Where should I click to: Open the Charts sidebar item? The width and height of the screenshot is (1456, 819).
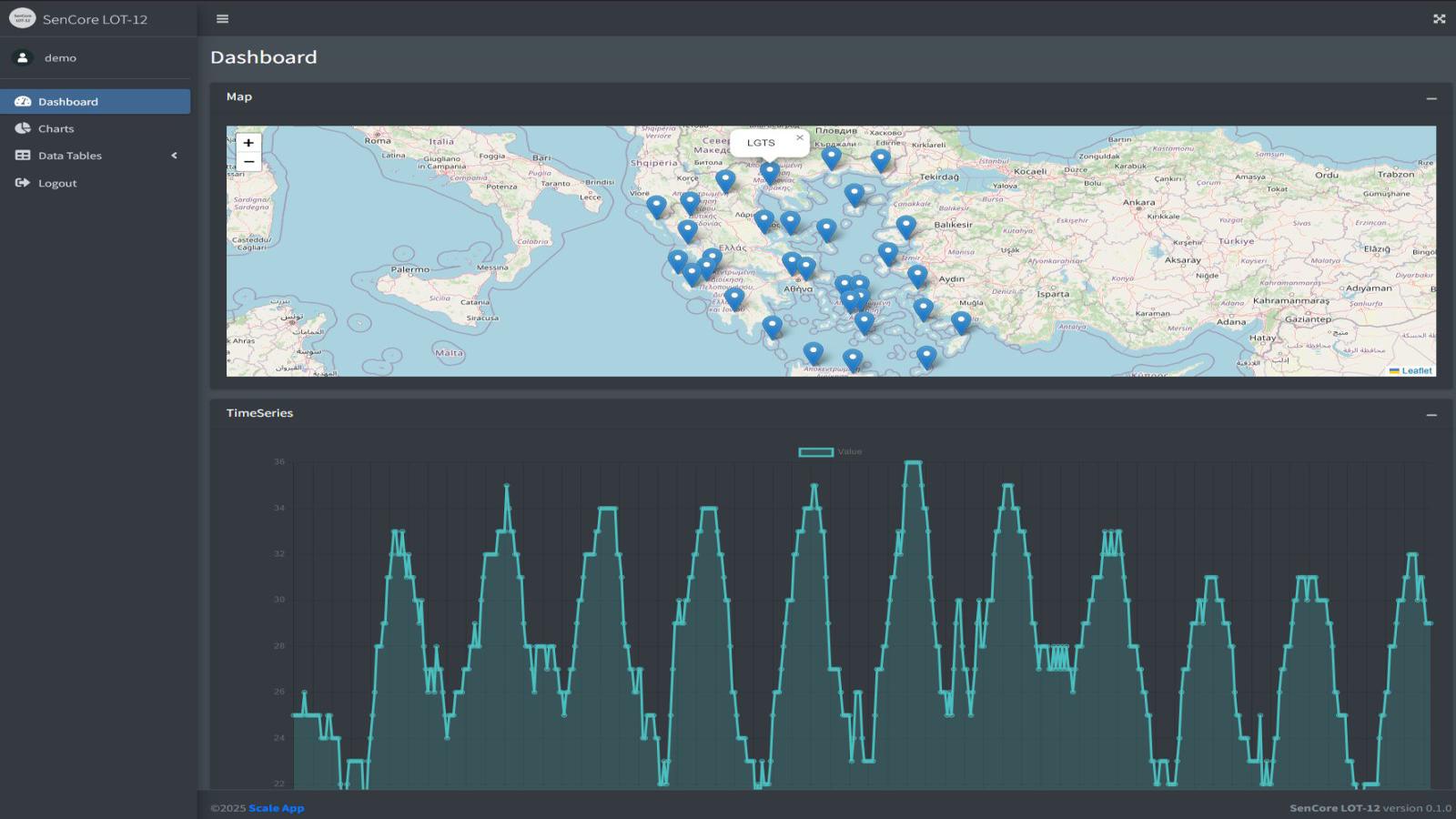56,129
